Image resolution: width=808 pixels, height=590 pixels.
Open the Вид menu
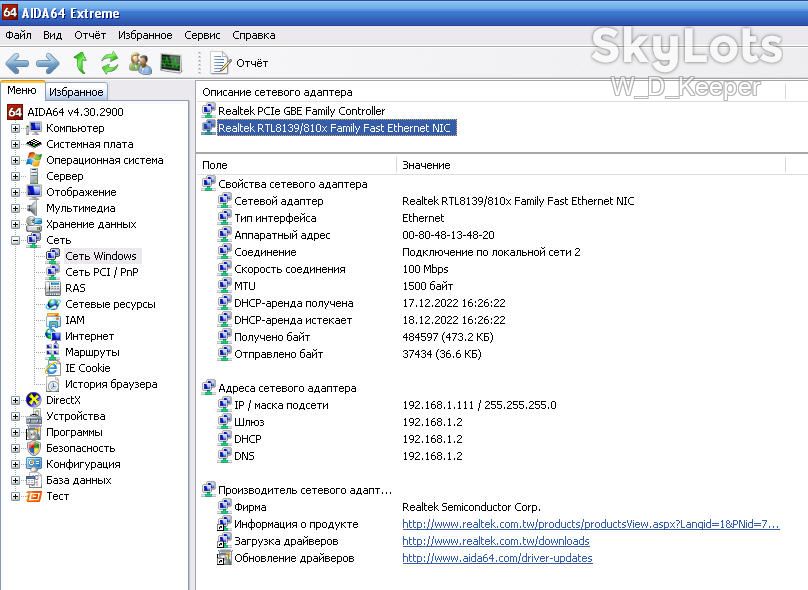53,35
